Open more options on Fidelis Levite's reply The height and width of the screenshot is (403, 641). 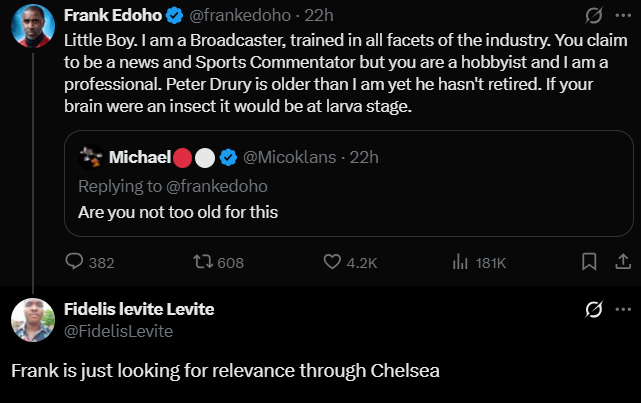(620, 309)
